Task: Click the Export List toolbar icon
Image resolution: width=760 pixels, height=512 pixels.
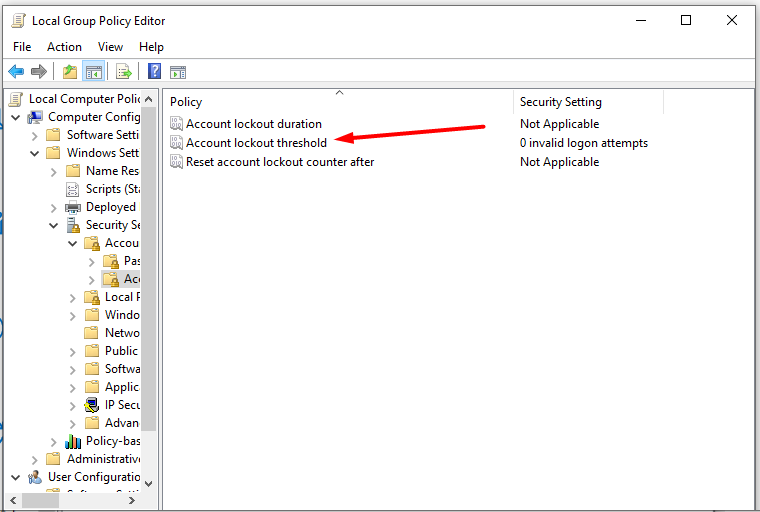Action: [124, 72]
